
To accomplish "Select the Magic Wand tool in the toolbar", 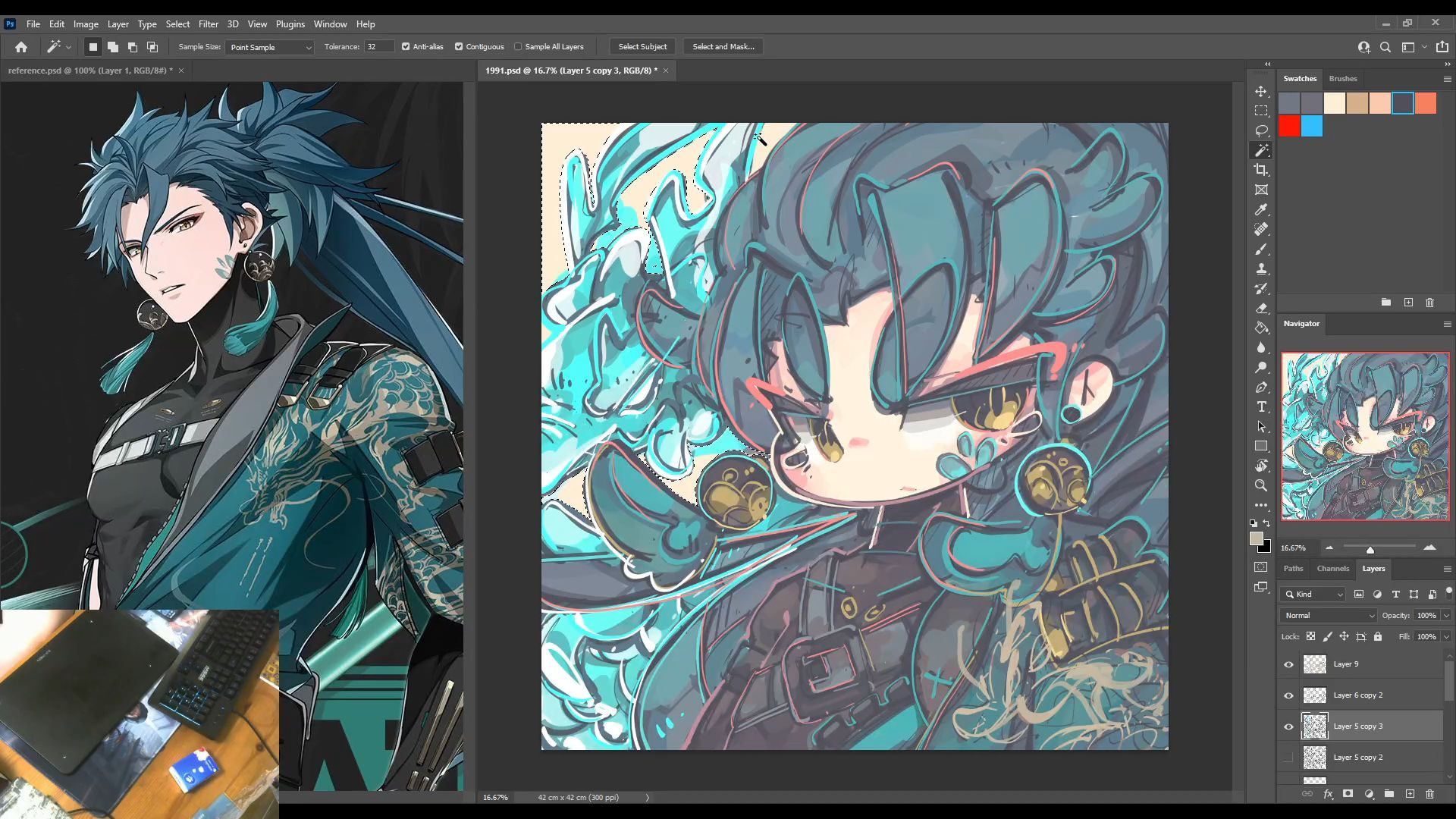I will click(x=1261, y=150).
